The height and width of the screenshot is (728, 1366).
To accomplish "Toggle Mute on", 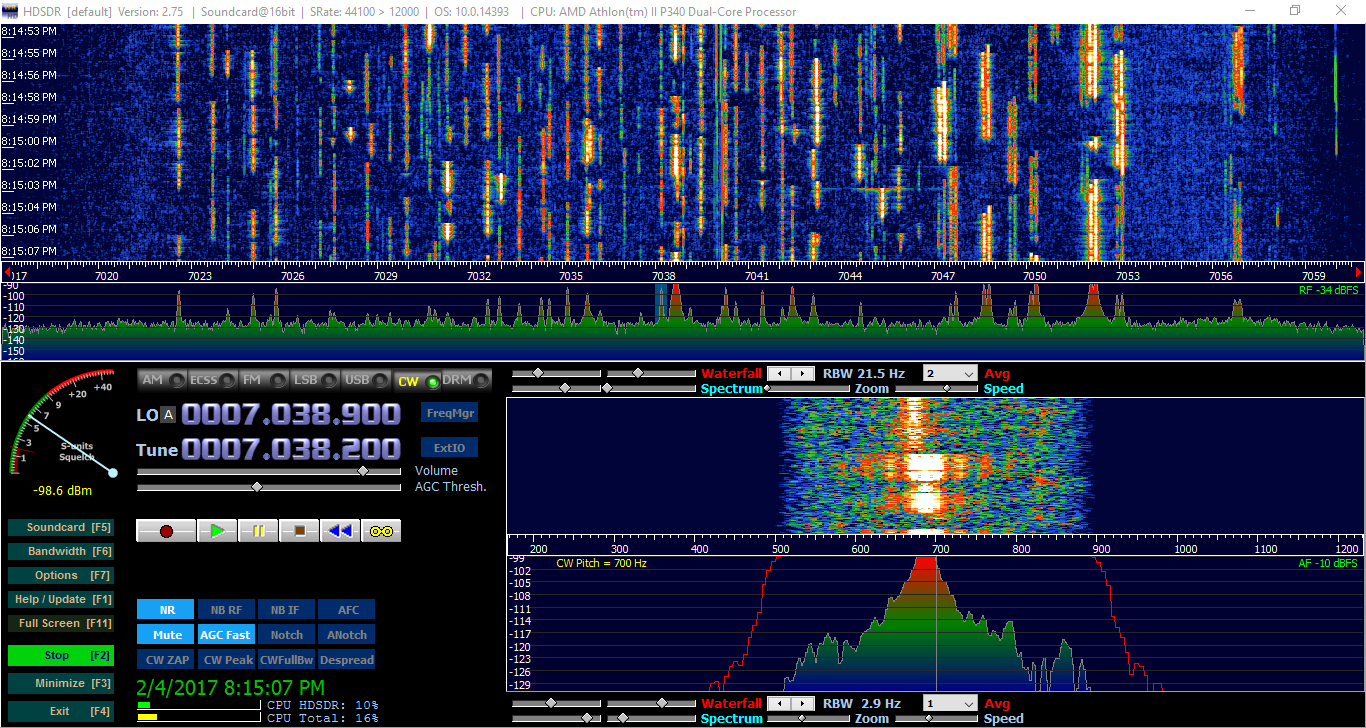I will [165, 634].
